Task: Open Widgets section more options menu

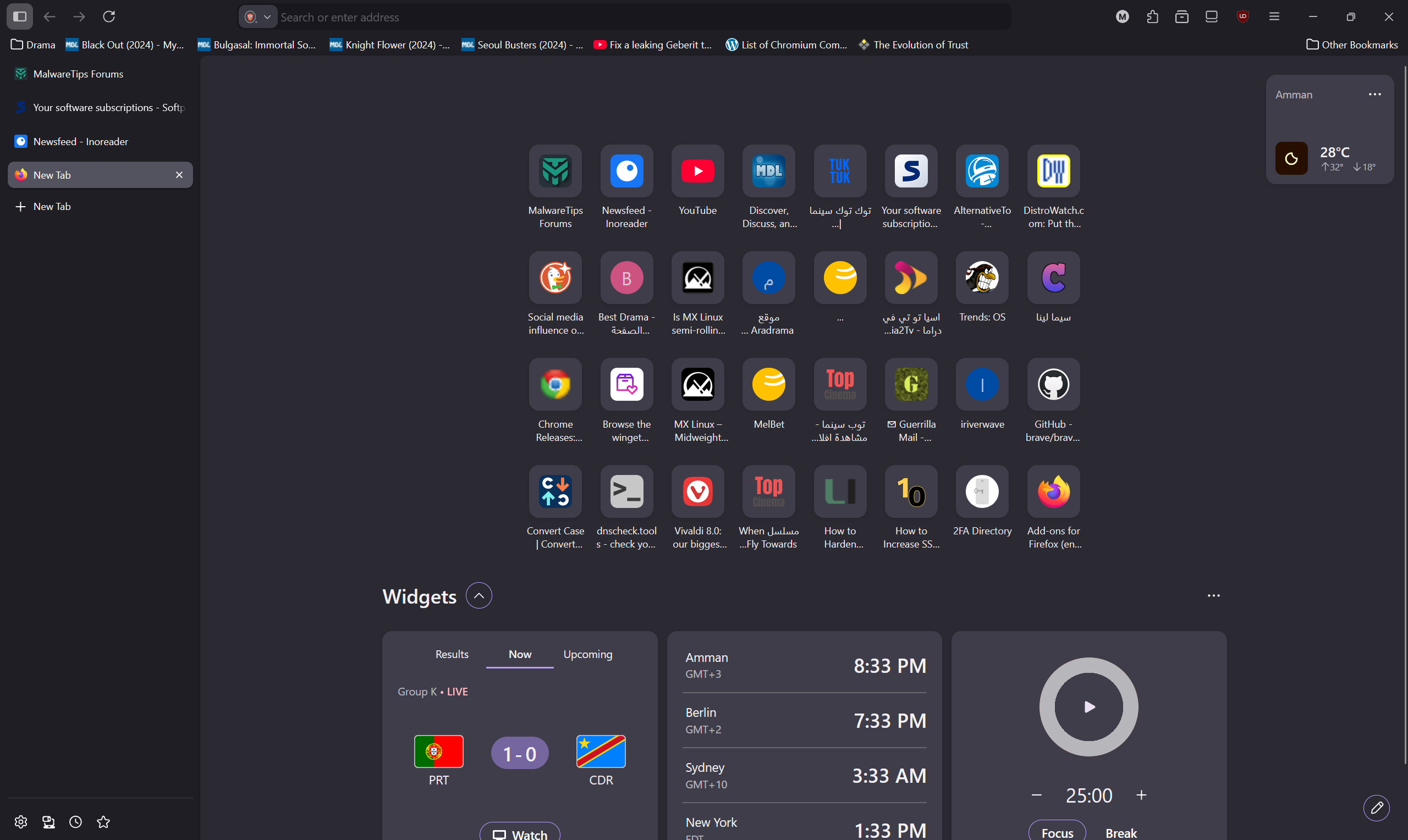Action: (1213, 595)
